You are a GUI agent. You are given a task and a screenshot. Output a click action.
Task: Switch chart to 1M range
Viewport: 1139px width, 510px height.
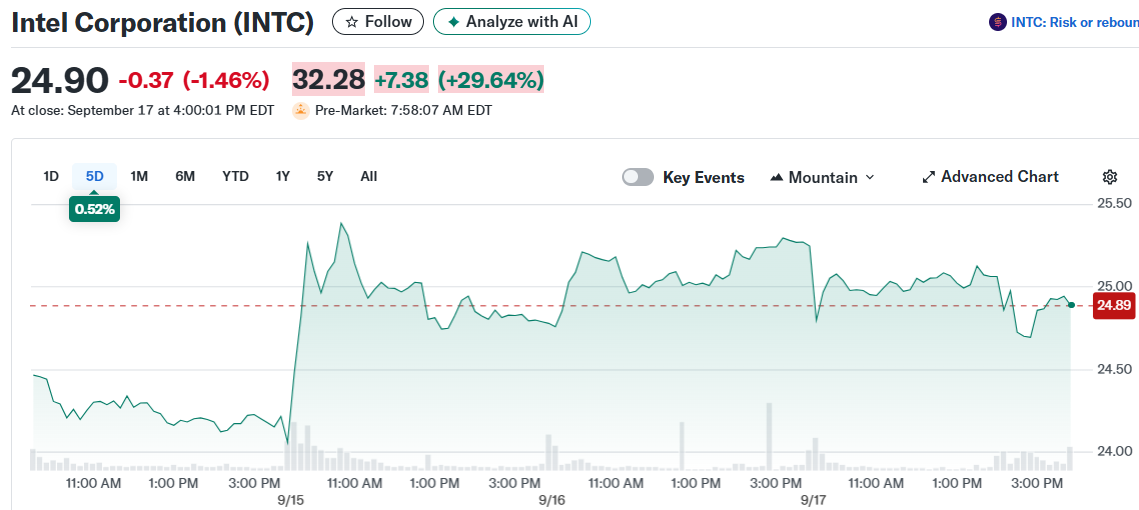(139, 176)
